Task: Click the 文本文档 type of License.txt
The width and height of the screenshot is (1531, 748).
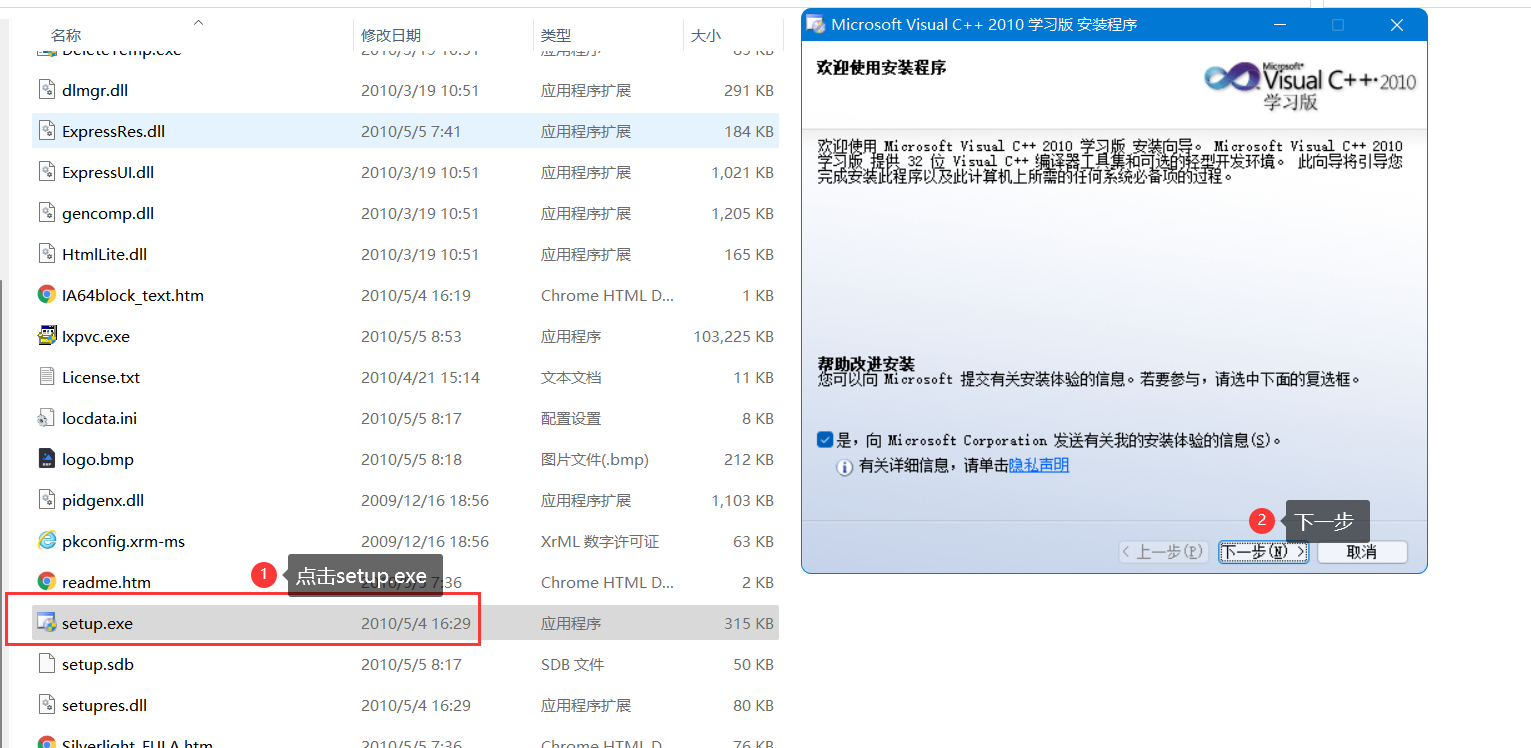Action: click(x=571, y=377)
